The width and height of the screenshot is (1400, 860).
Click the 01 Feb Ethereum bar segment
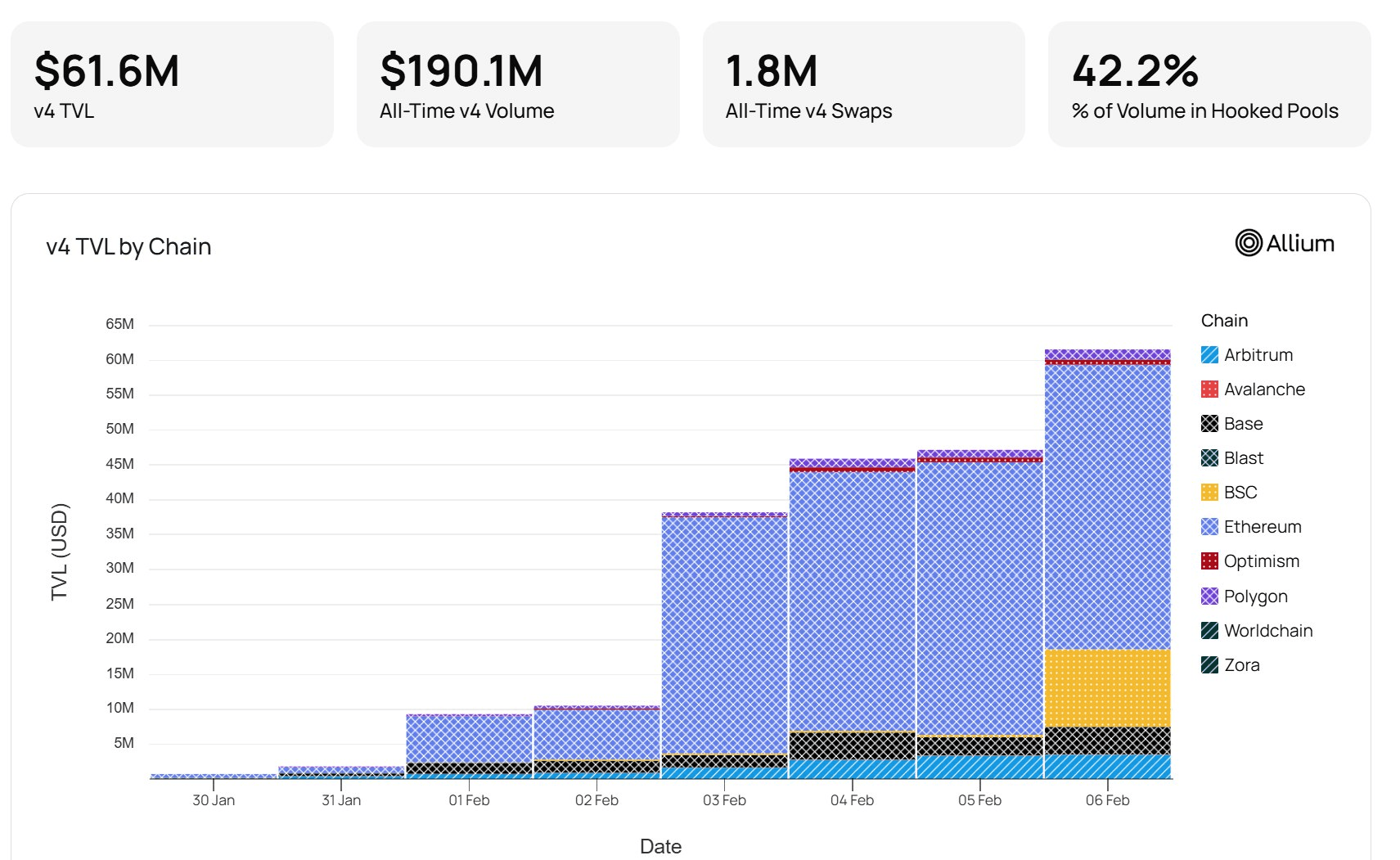tap(469, 739)
